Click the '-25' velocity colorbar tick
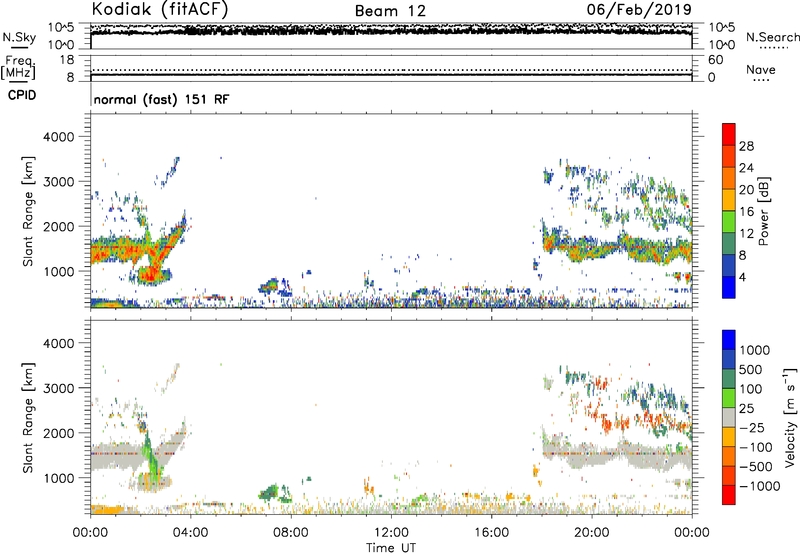The image size is (800, 554). tap(752, 428)
